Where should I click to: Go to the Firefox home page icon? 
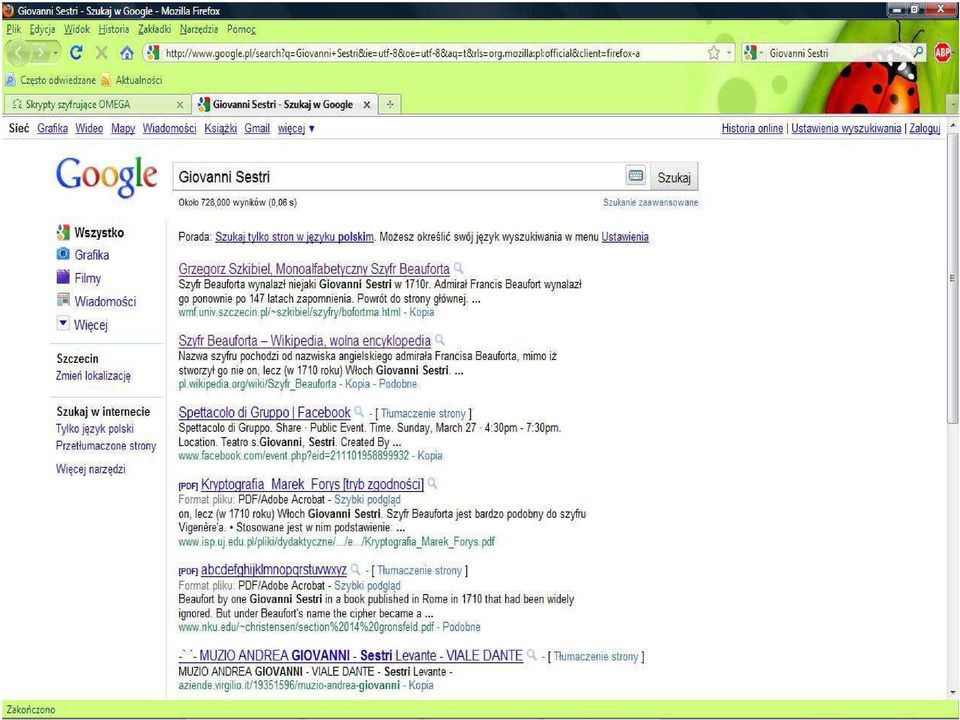[x=127, y=53]
